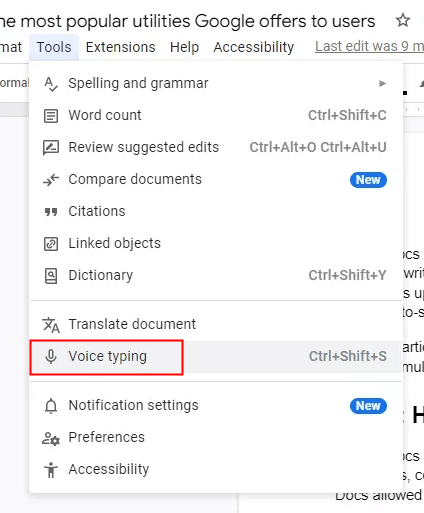
Task: Click the Dictionary book icon
Action: [51, 276]
